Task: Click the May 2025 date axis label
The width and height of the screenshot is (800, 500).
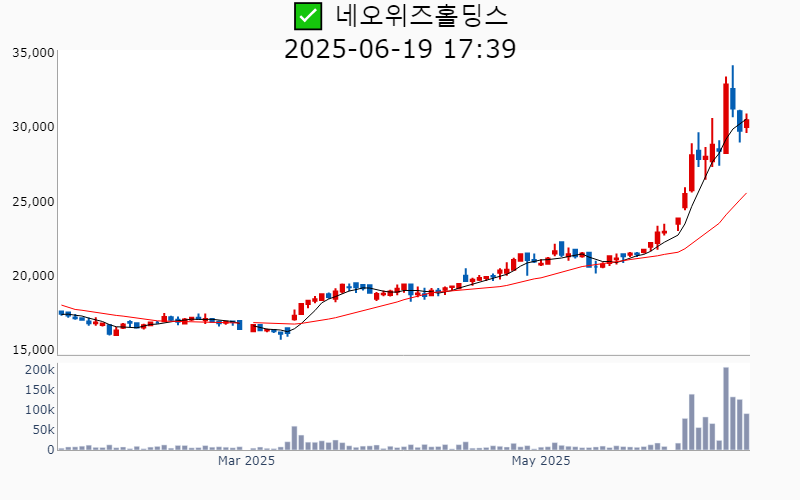Action: click(541, 461)
